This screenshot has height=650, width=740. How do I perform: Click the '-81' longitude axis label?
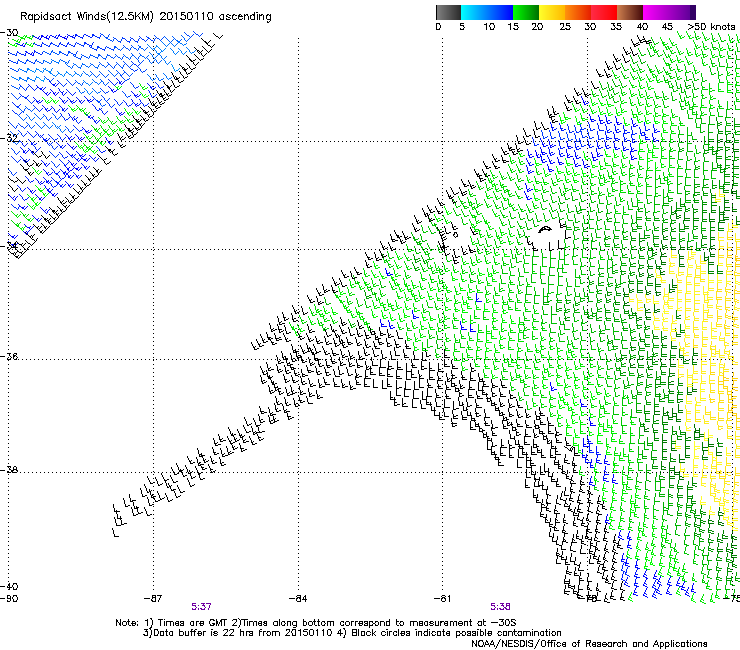coord(442,598)
